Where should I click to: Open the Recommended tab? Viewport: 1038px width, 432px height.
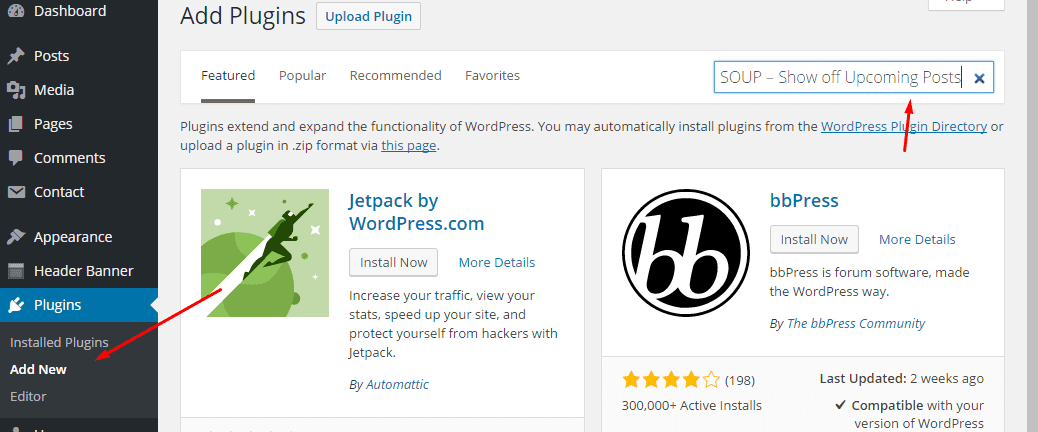(395, 76)
